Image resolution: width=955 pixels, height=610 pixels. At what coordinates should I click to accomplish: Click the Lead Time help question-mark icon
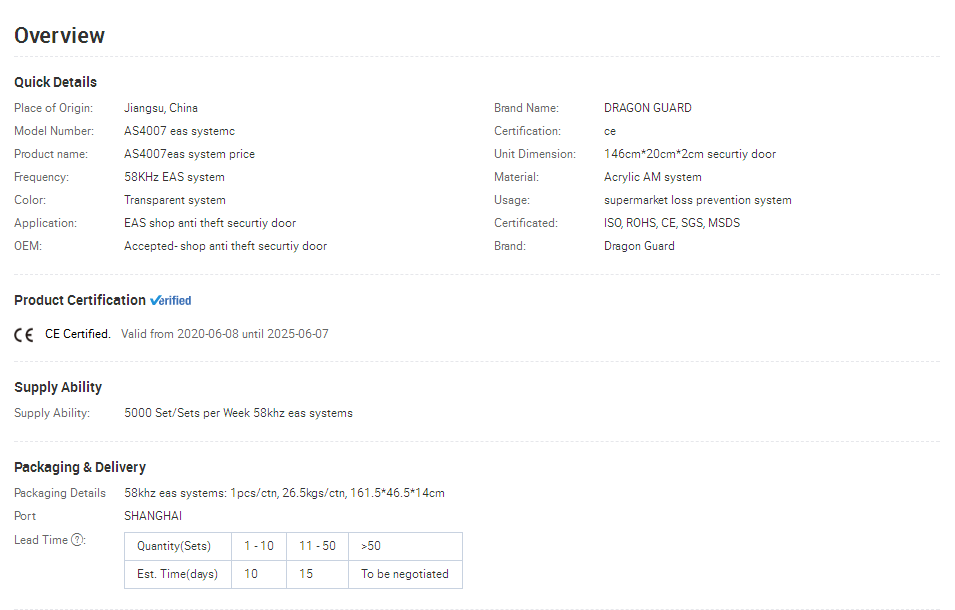tap(77, 540)
